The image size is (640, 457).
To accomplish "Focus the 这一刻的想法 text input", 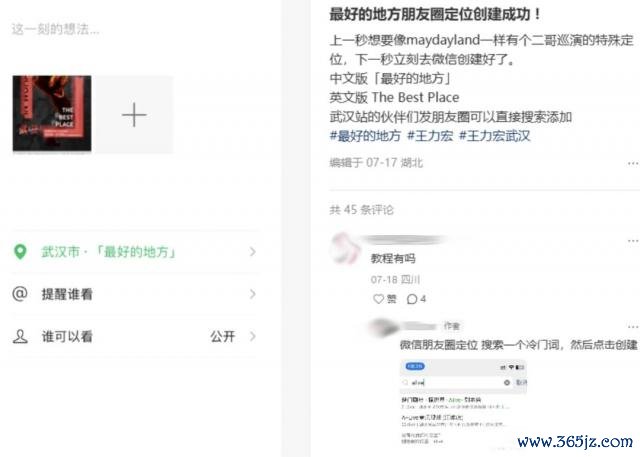I will [x=56, y=29].
